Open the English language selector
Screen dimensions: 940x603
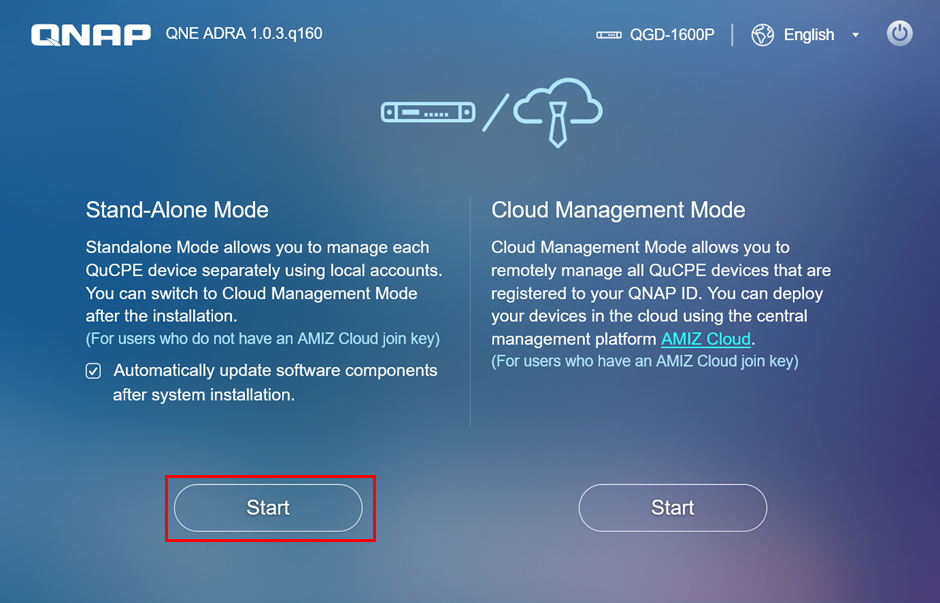coord(809,35)
